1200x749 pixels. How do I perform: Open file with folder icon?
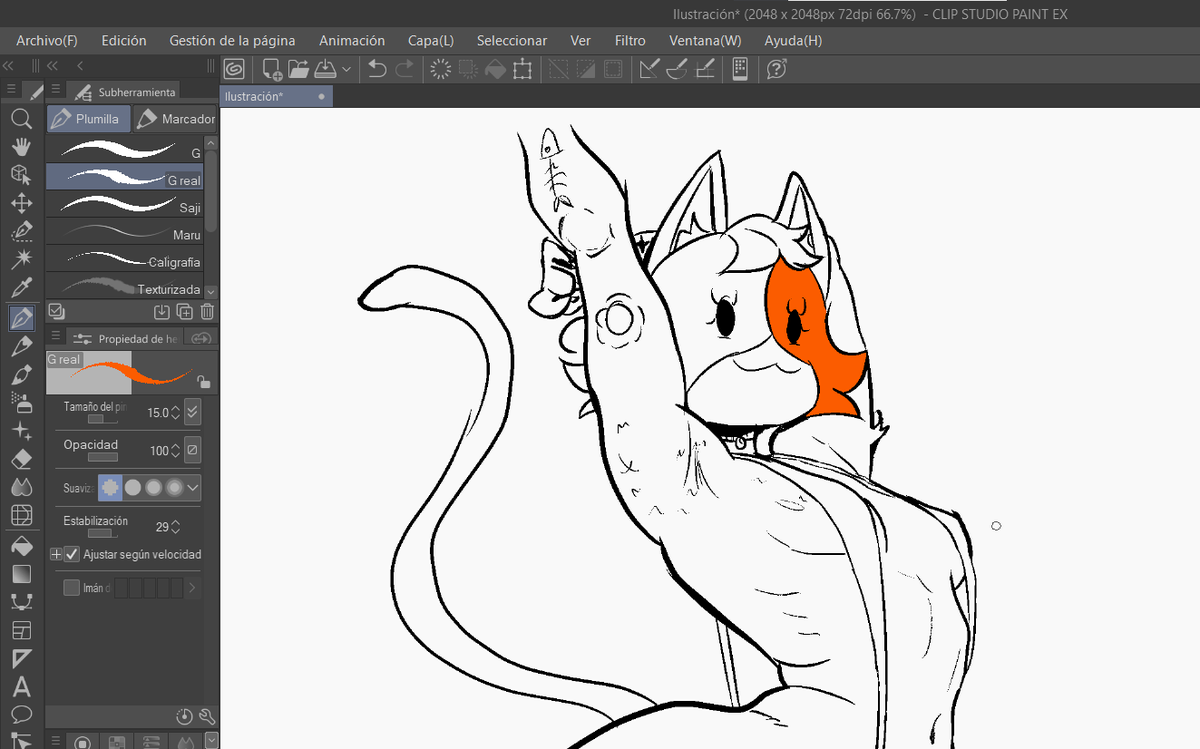tap(298, 69)
